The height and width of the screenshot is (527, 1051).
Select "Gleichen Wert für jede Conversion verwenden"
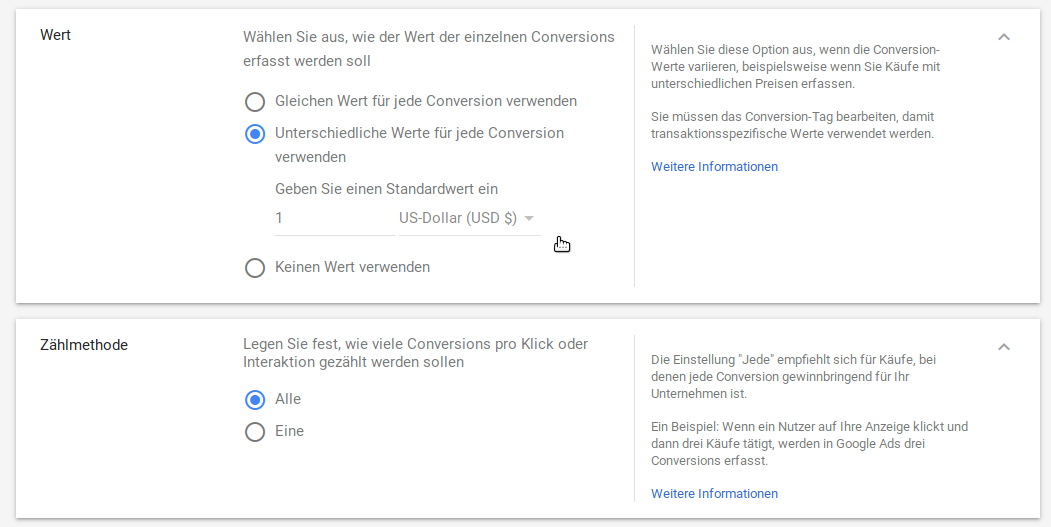tap(256, 102)
